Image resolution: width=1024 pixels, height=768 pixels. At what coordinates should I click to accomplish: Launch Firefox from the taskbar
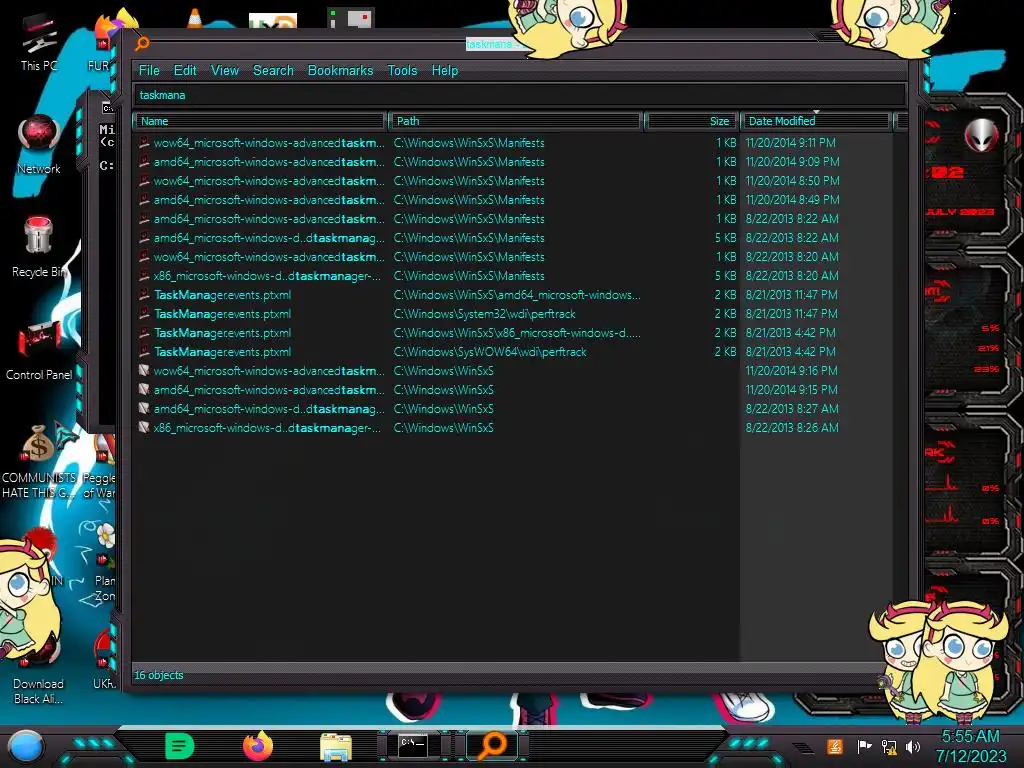[x=258, y=746]
